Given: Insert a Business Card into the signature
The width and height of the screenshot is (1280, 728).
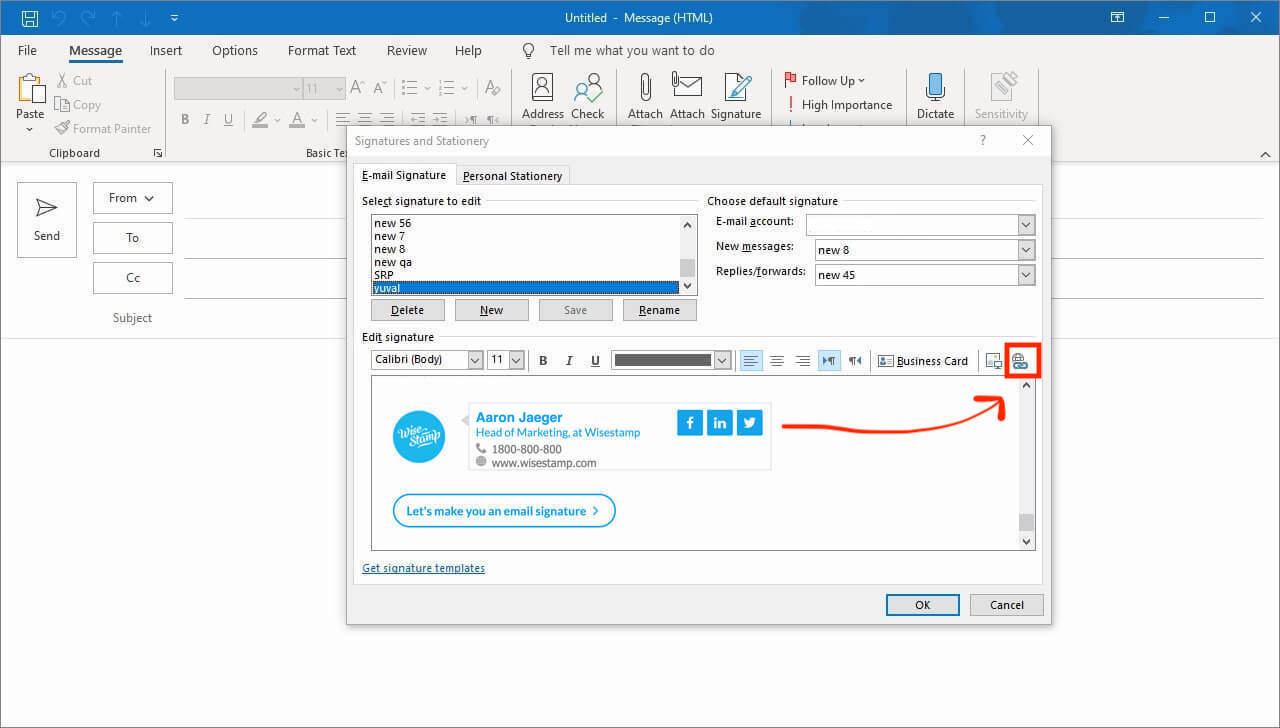Looking at the screenshot, I should [922, 360].
